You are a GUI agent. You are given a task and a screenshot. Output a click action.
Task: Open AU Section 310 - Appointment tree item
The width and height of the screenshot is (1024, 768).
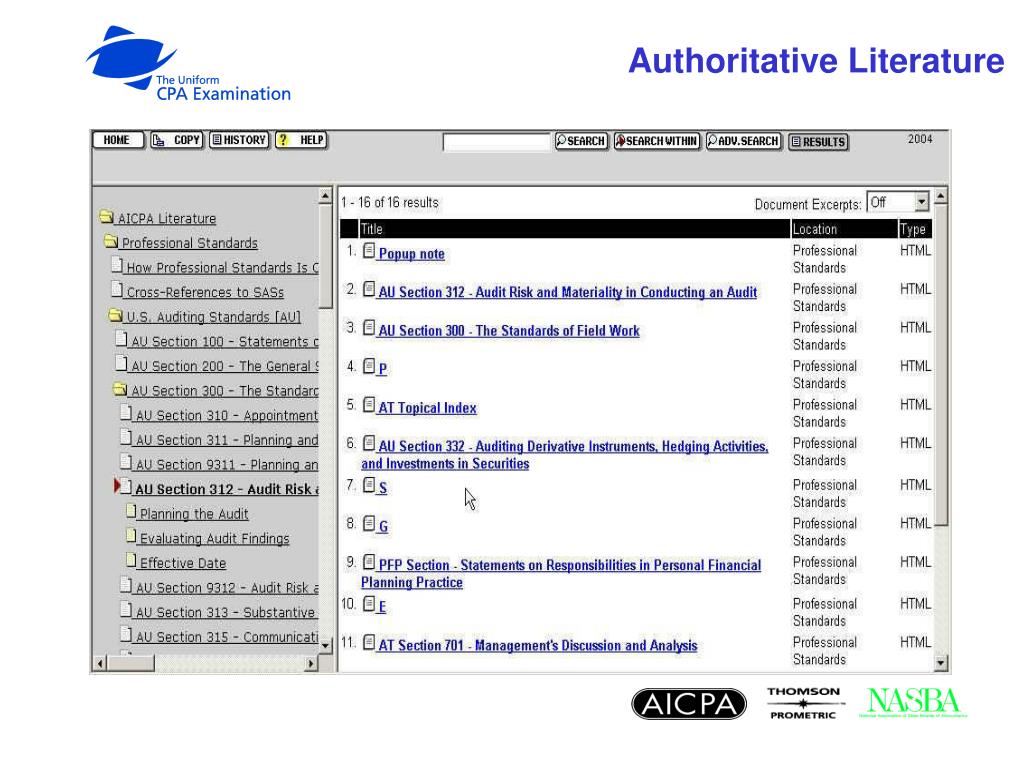tap(227, 416)
